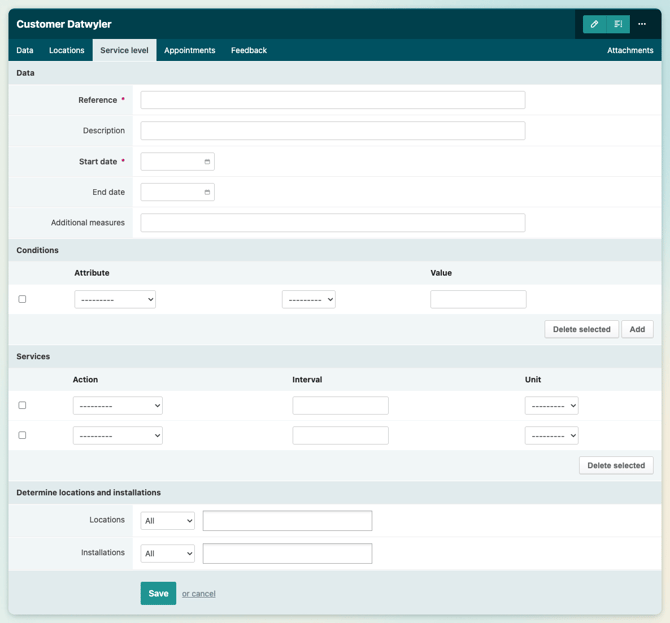Click the 'or cancel' link

(x=199, y=594)
